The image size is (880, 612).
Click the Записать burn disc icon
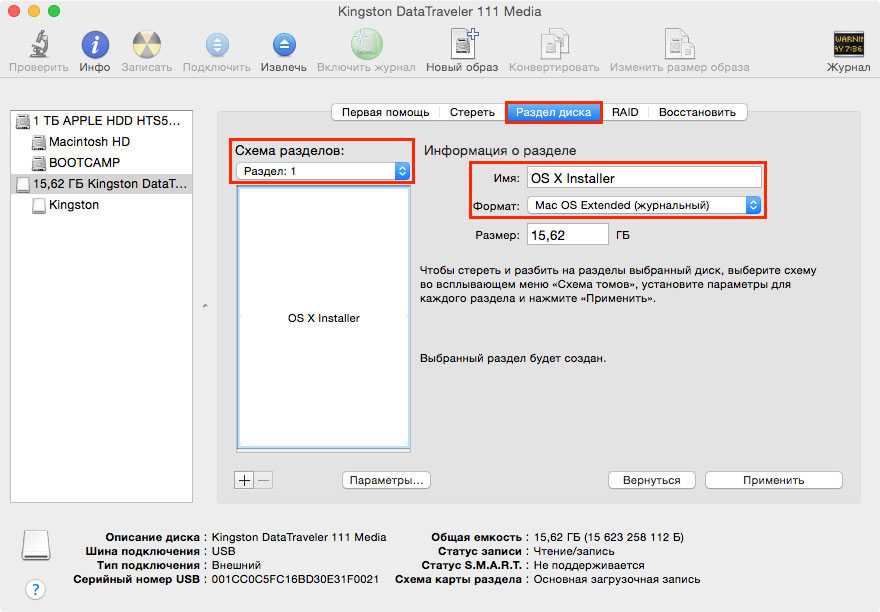click(x=146, y=44)
